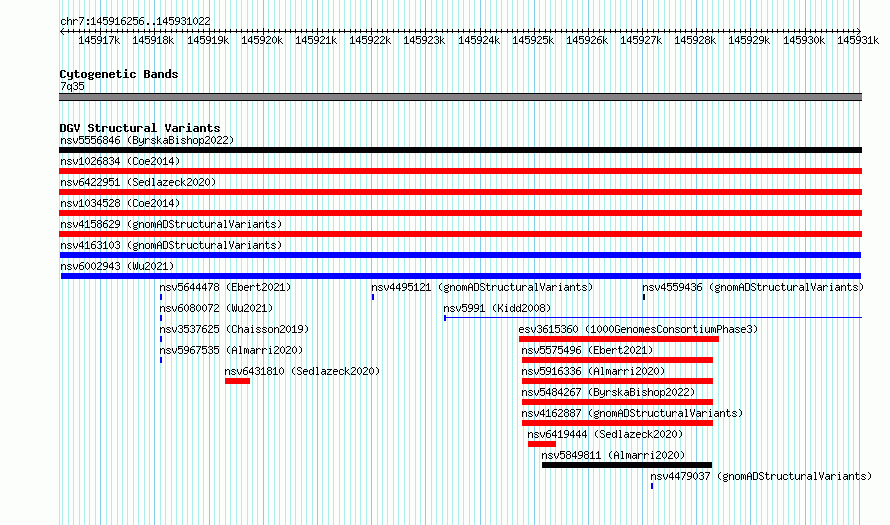
Task: Open nsv5967535 (Almarri2020) label
Action: click(231, 350)
